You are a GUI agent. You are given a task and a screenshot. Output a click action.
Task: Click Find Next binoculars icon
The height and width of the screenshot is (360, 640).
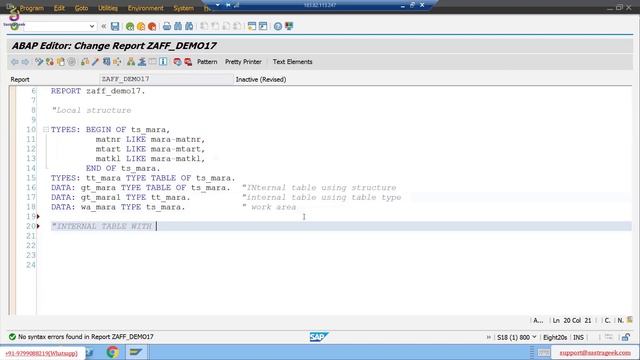[189, 27]
